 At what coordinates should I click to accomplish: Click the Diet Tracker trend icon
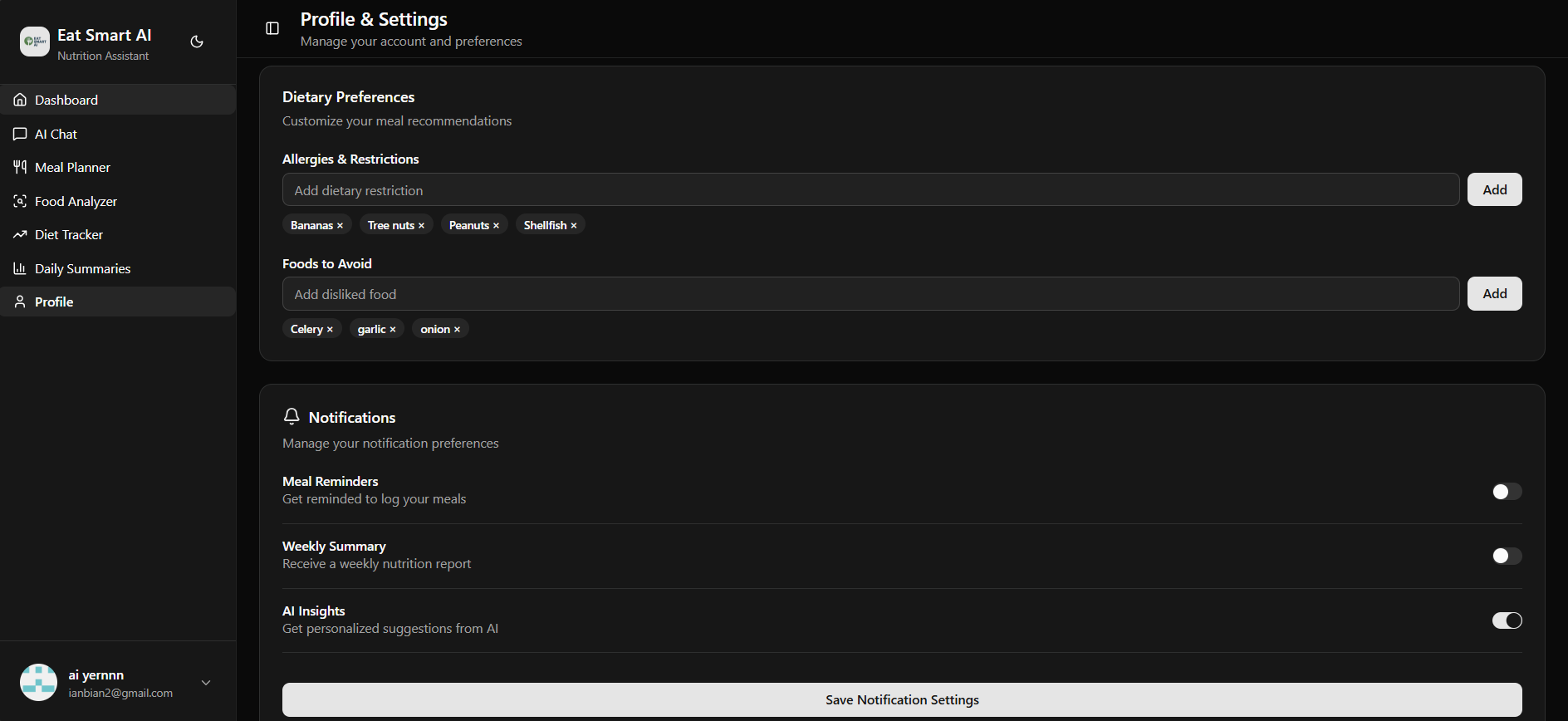(20, 234)
